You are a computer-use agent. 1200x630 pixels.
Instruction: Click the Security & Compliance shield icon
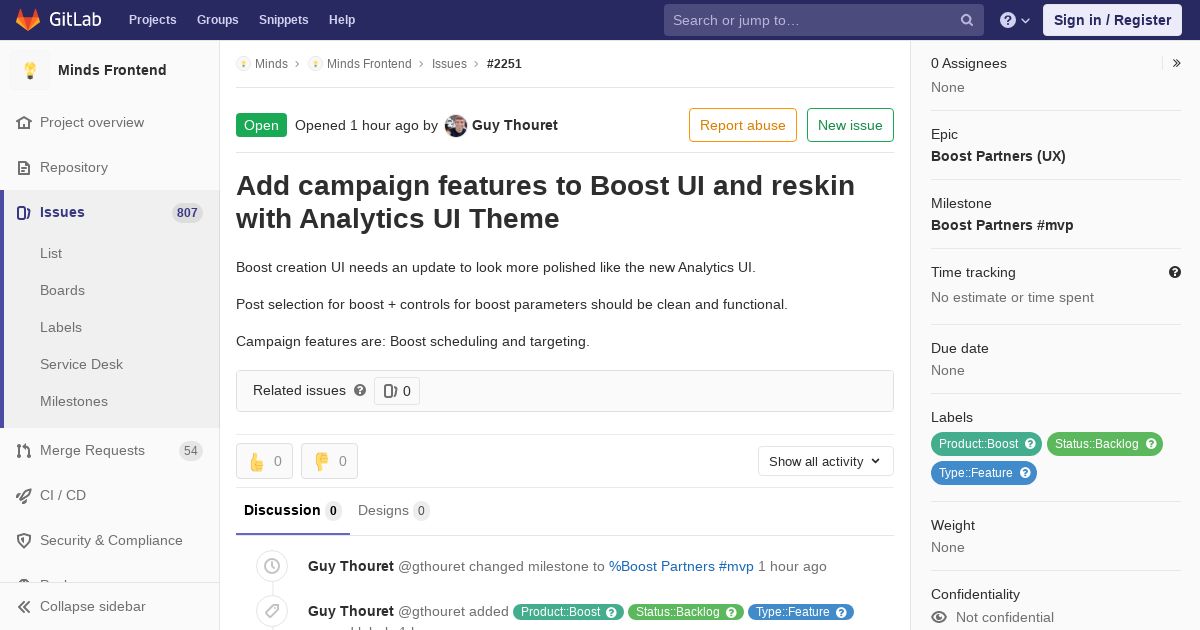pyautogui.click(x=24, y=540)
